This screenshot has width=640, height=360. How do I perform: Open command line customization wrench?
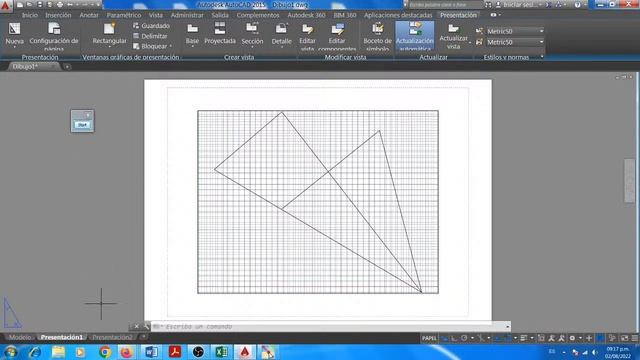click(x=146, y=326)
